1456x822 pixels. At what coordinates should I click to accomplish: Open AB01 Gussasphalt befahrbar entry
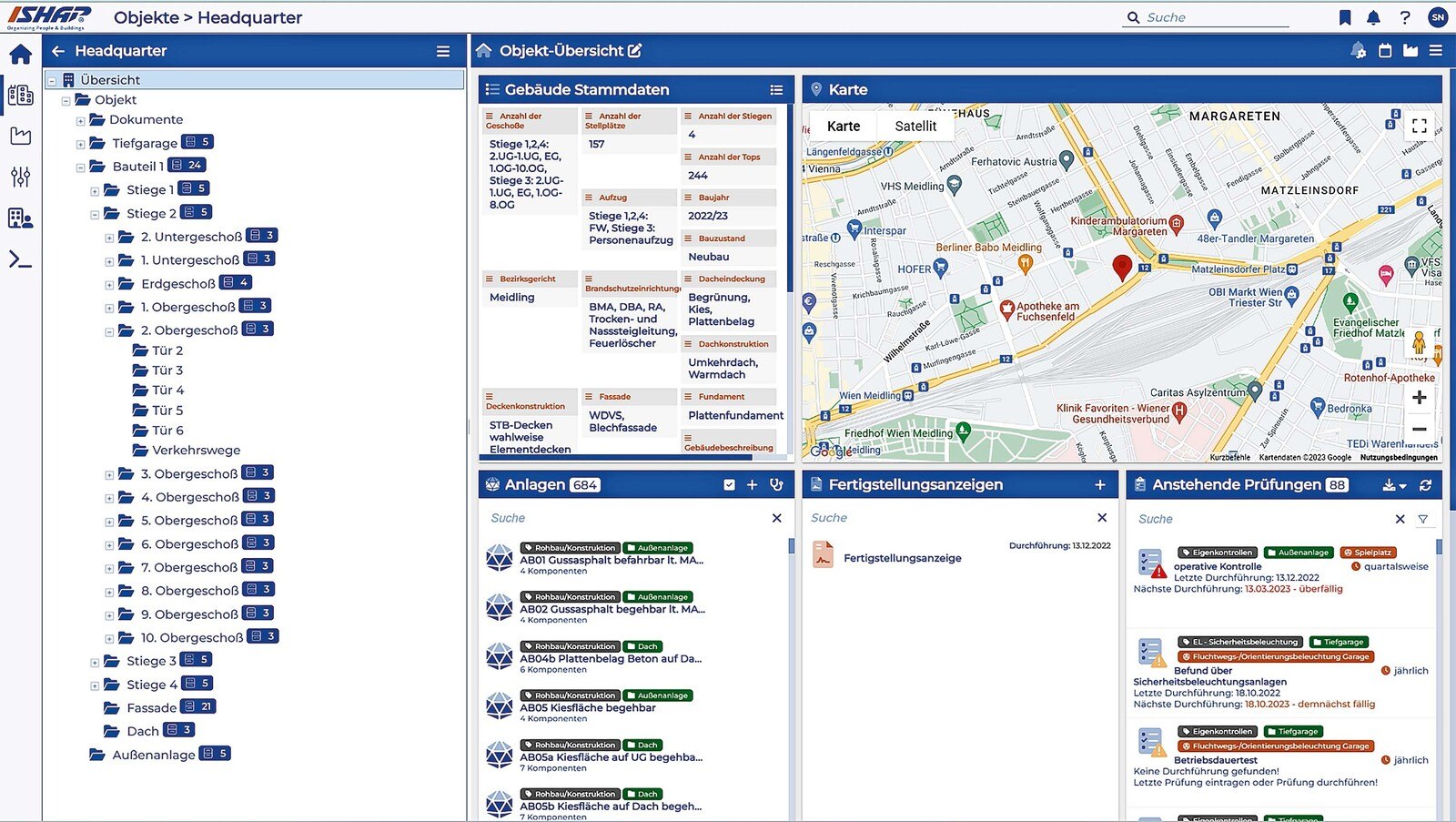(x=612, y=560)
